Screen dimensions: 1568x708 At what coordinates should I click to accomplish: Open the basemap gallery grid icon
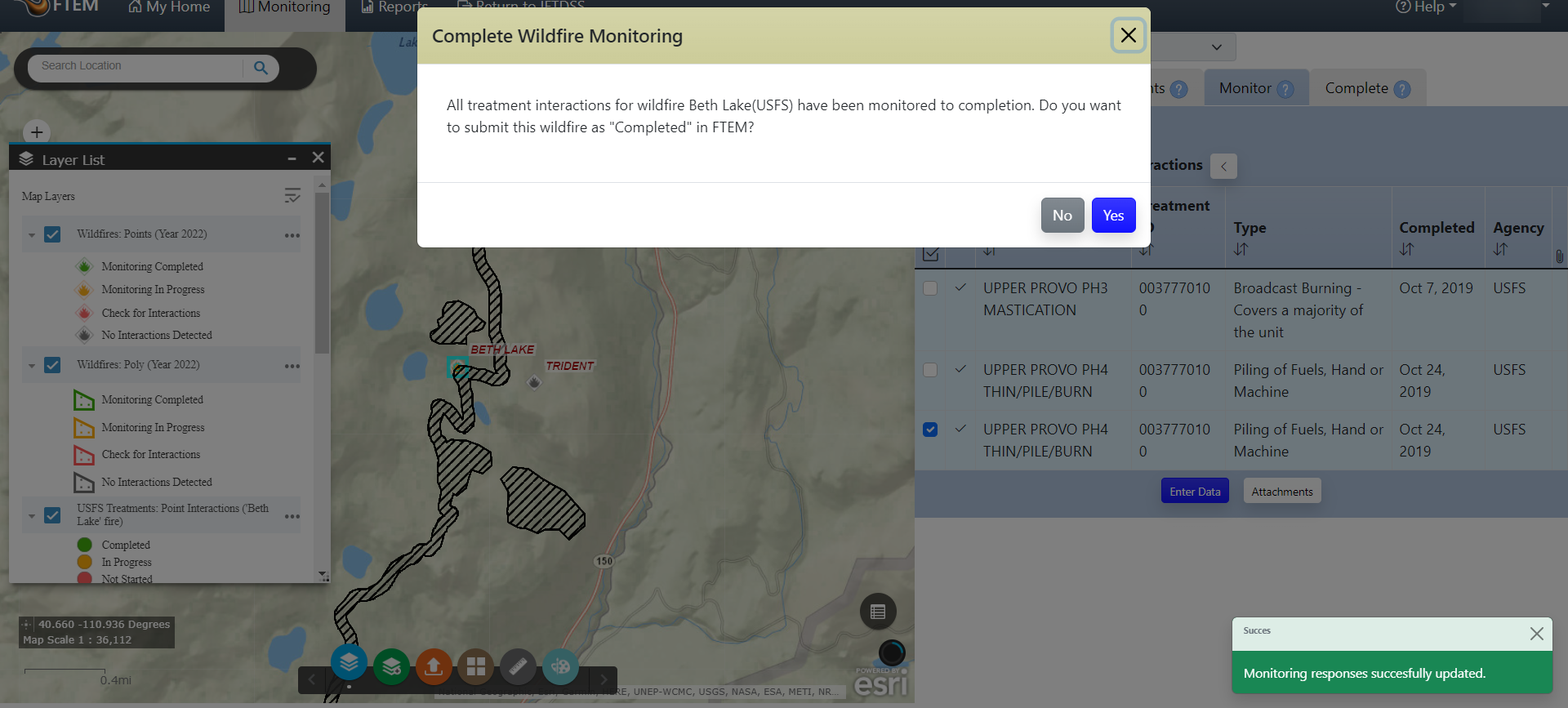point(476,667)
